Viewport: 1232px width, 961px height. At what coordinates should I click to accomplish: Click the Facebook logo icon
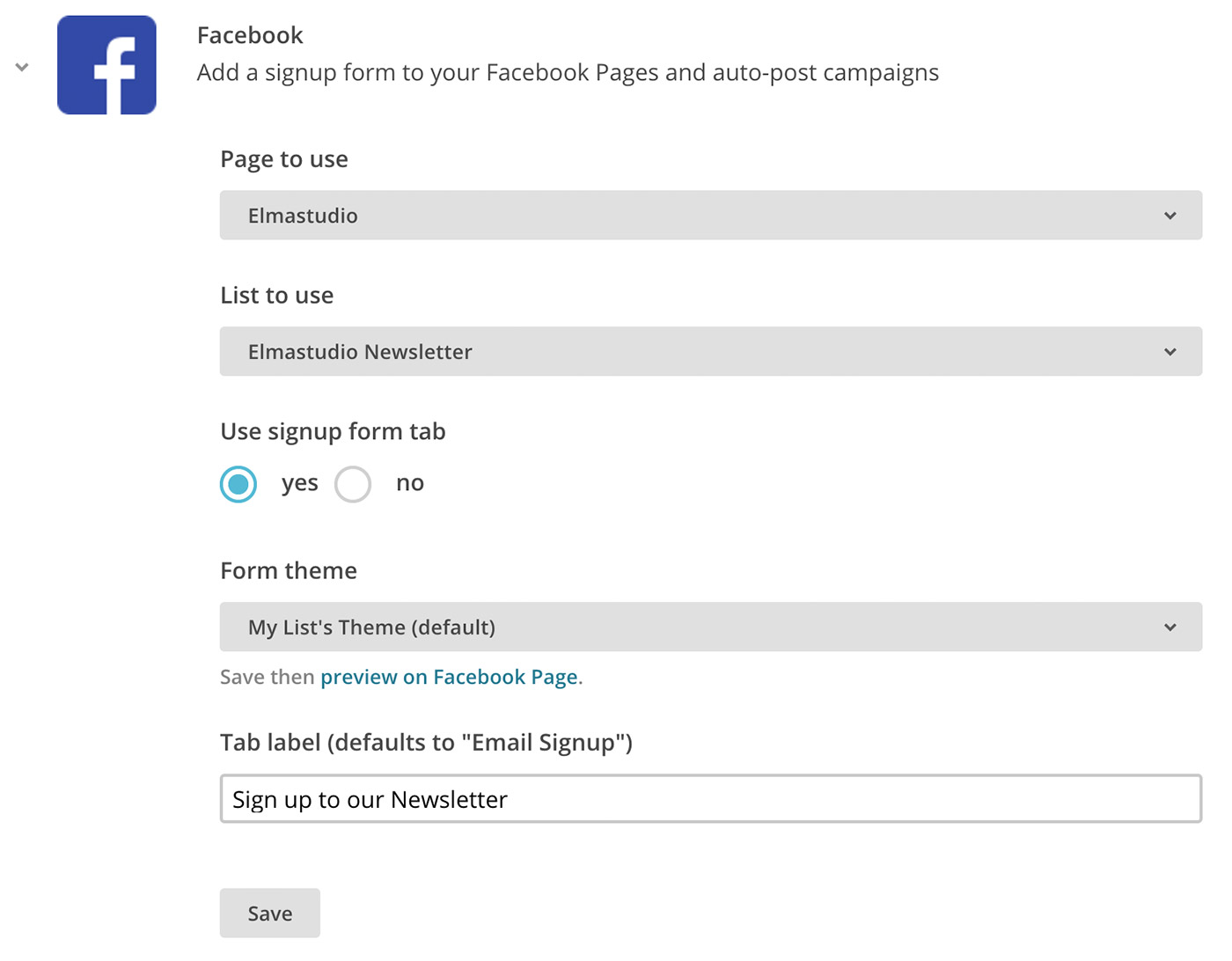tap(106, 65)
